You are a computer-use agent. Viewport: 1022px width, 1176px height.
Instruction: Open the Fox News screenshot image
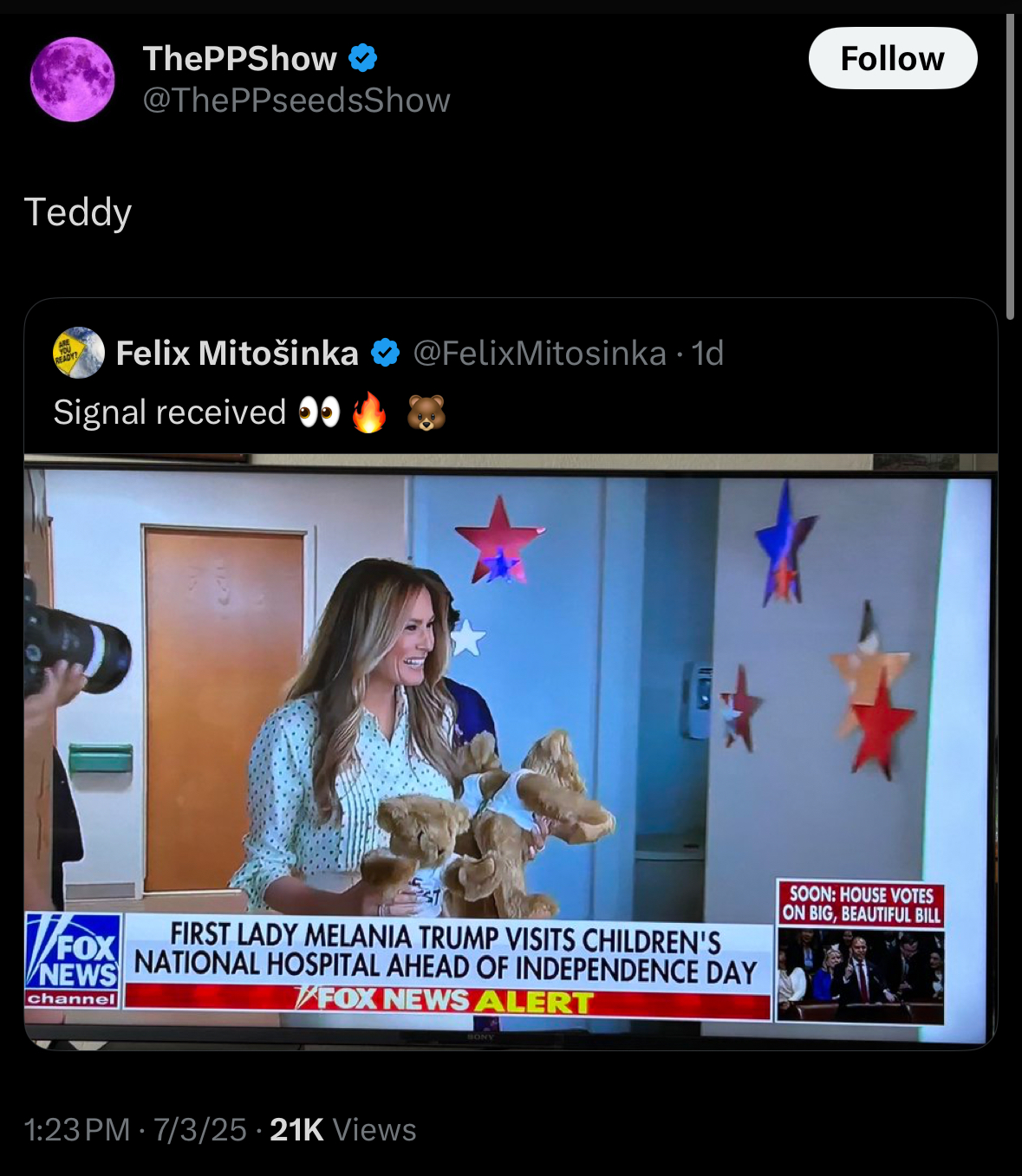511,751
